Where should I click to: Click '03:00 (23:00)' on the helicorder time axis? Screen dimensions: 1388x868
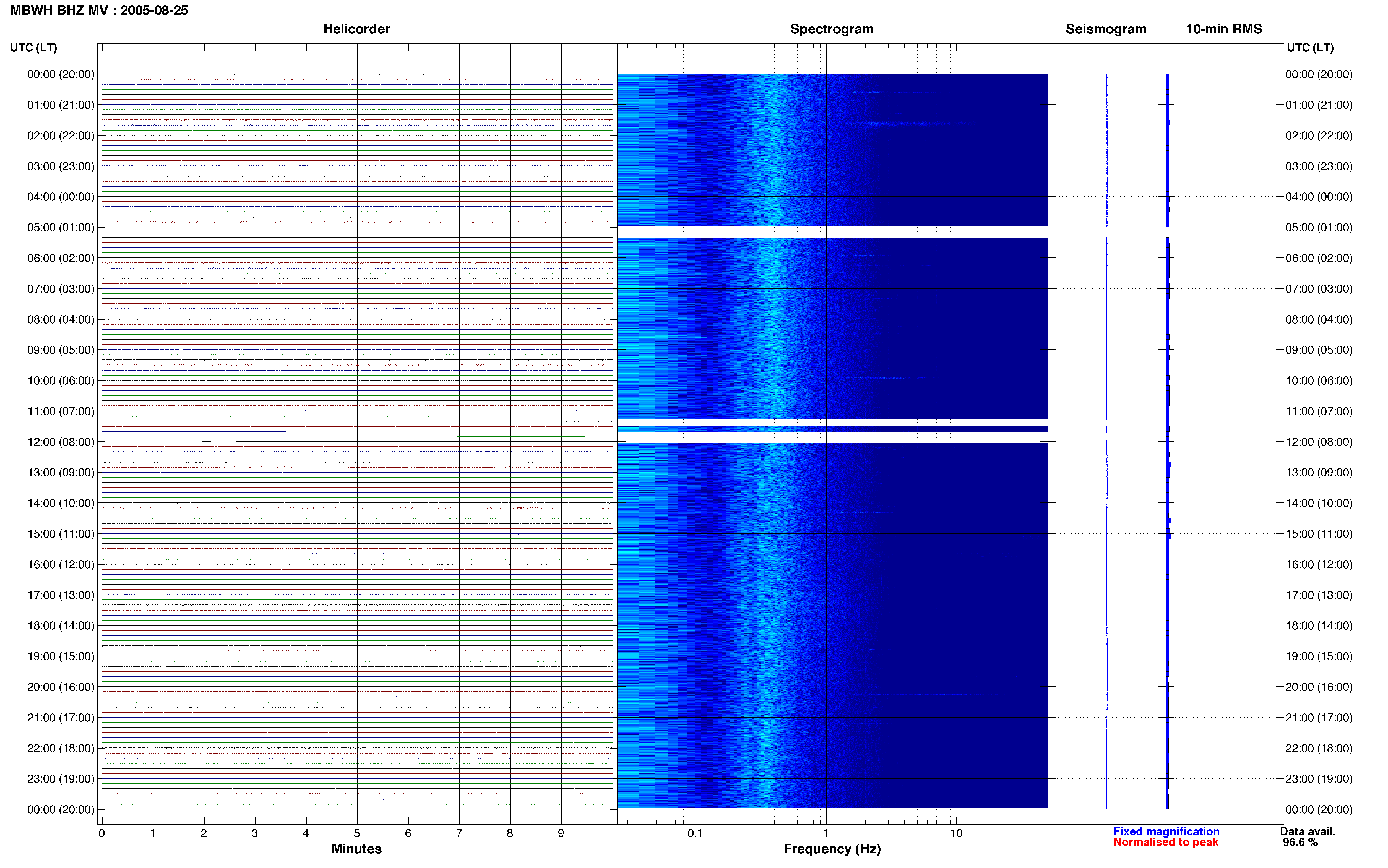point(61,166)
